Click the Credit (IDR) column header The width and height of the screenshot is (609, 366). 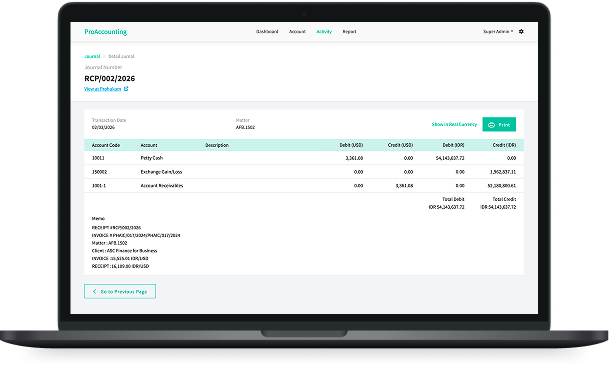pos(504,145)
